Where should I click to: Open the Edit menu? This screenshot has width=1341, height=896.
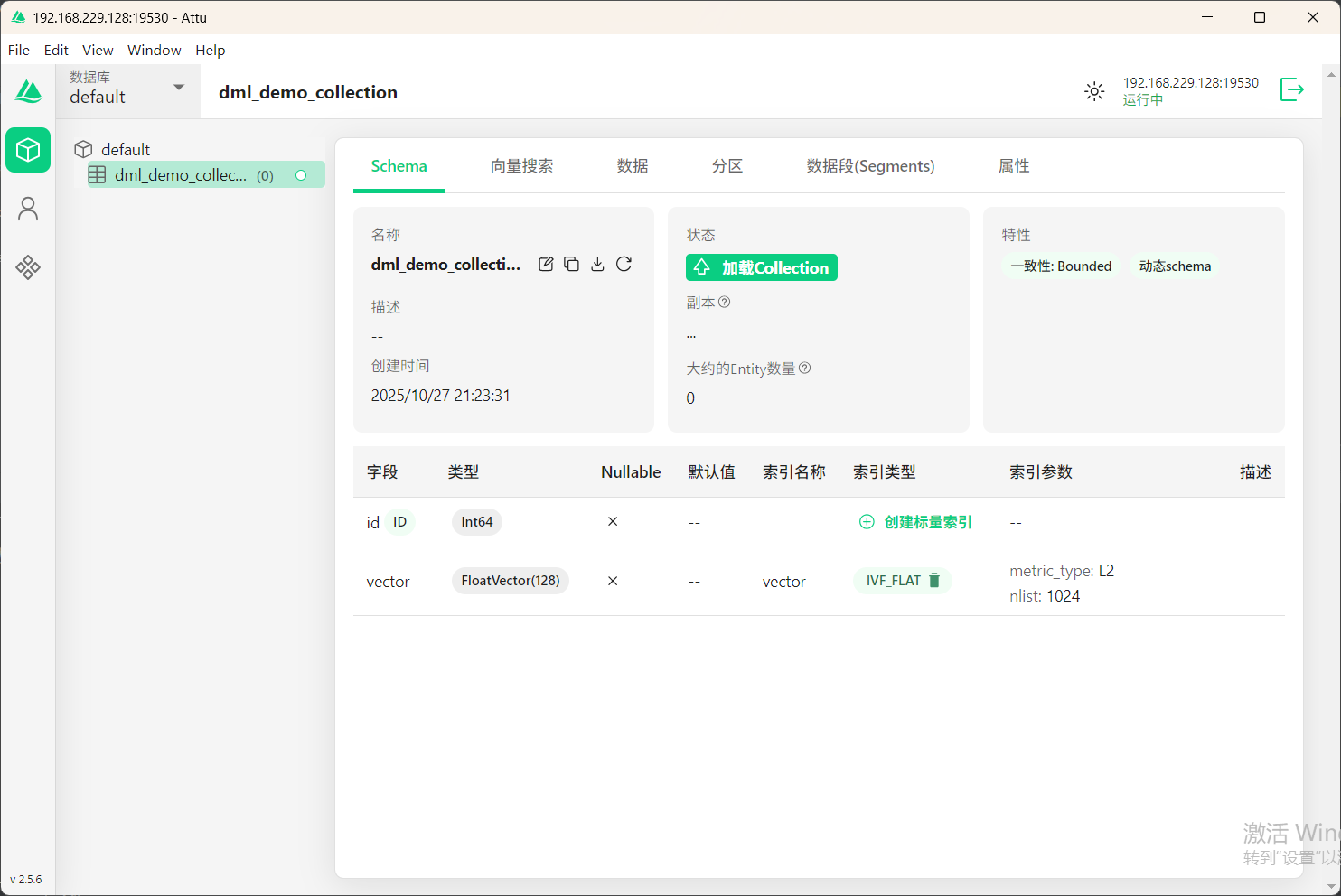[56, 50]
